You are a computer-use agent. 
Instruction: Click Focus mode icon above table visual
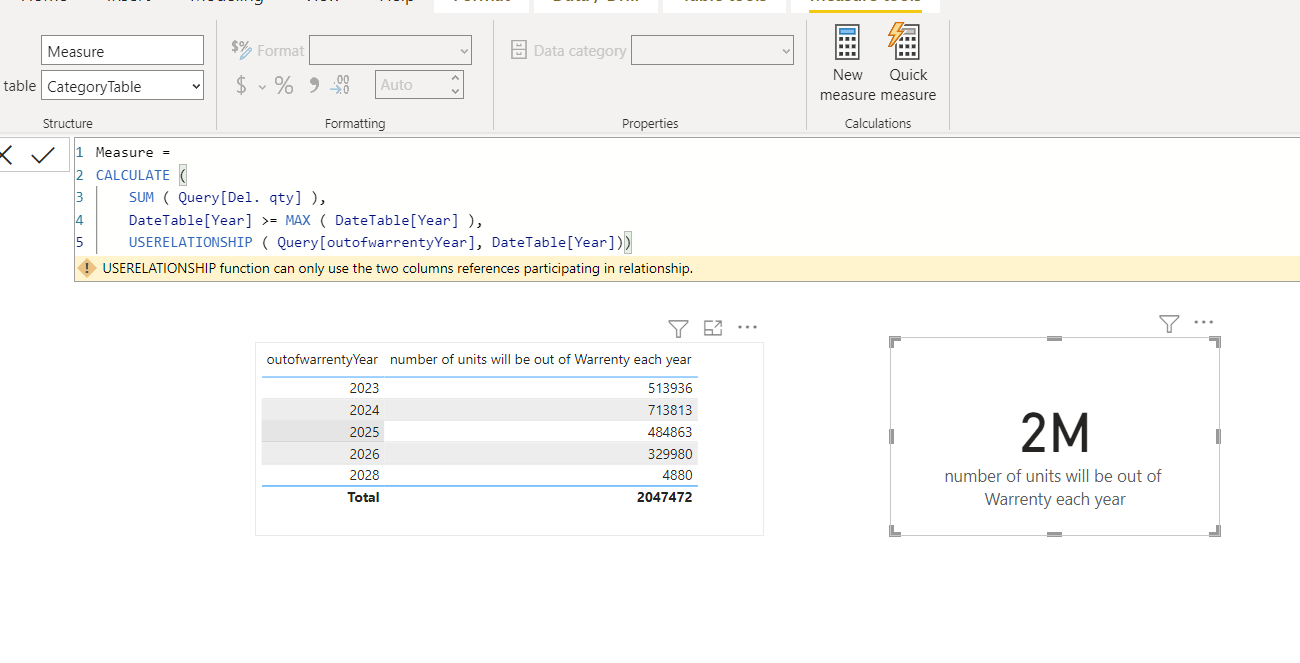point(713,327)
